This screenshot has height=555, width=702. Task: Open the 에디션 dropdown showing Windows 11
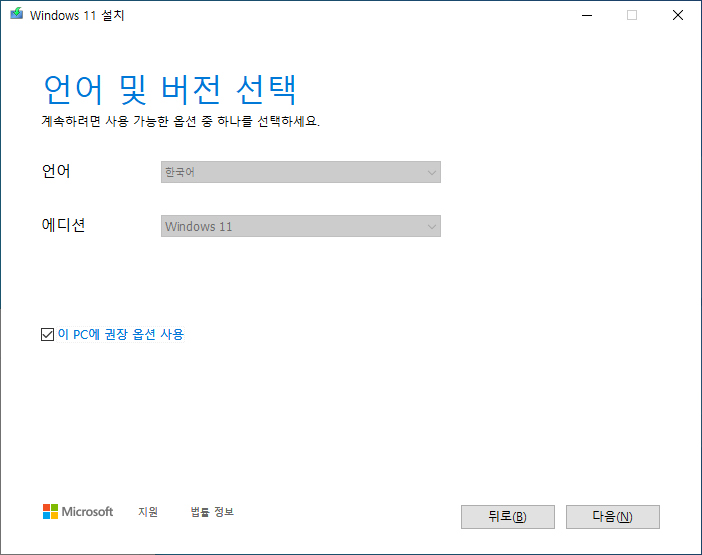pos(300,226)
